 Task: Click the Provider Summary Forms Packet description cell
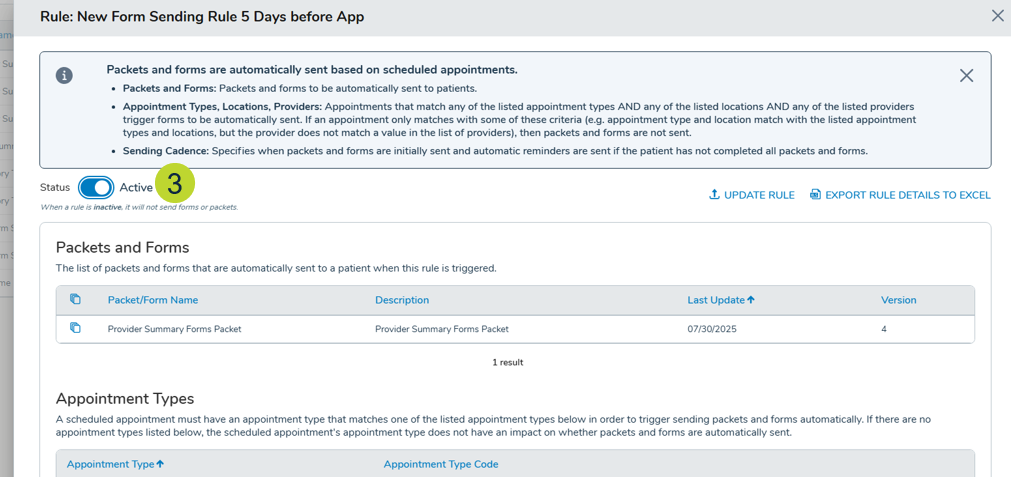tap(441, 329)
